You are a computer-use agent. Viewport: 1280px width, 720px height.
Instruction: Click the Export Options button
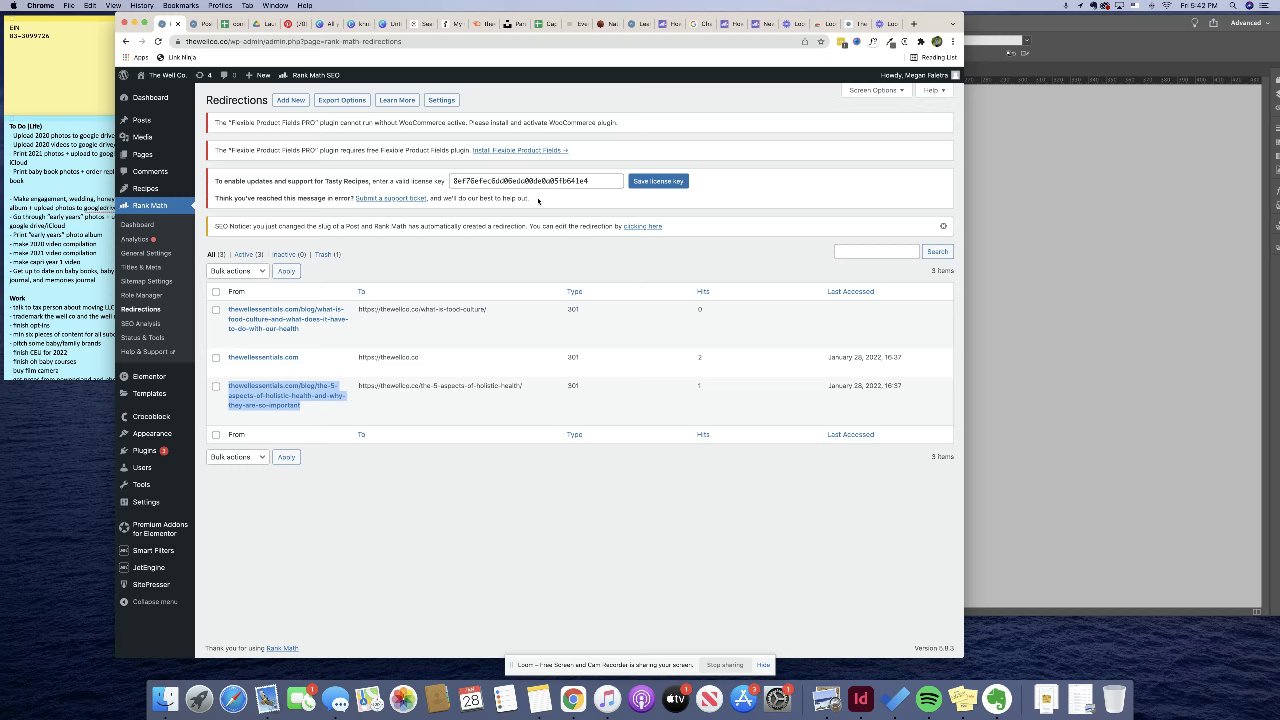coord(342,100)
